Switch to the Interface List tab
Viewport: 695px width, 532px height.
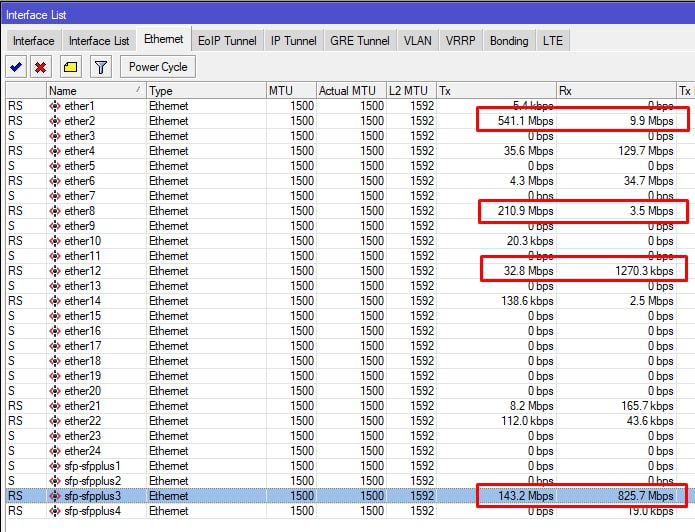(x=99, y=41)
